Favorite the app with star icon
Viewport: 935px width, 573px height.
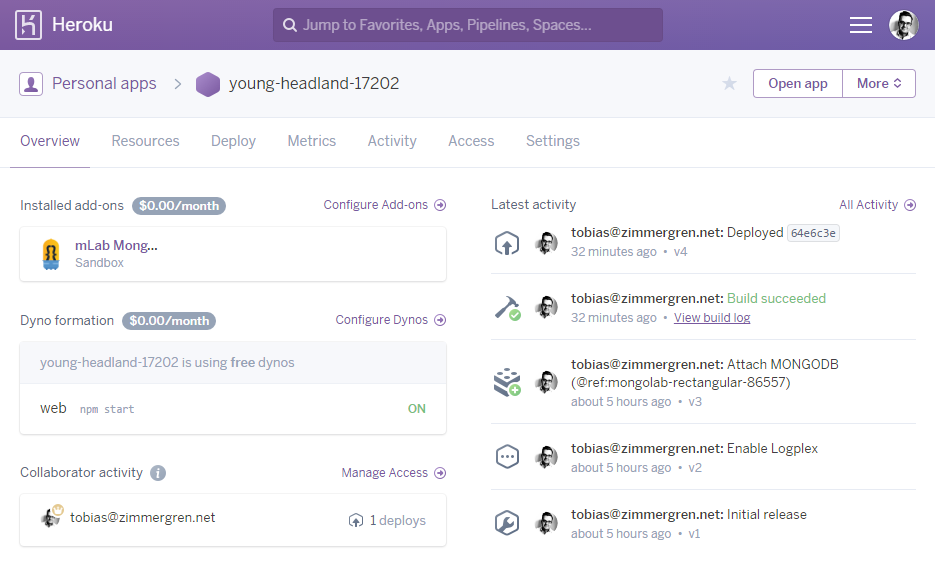point(729,83)
